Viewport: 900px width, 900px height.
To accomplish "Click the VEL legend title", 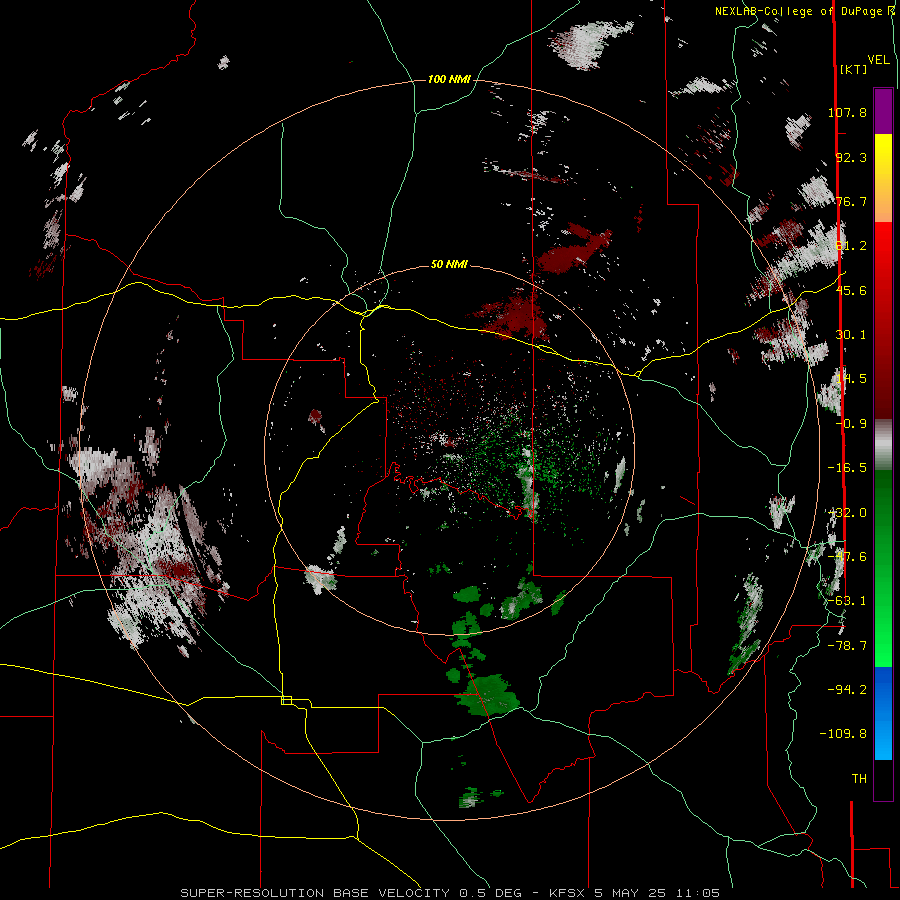I will point(878,60).
